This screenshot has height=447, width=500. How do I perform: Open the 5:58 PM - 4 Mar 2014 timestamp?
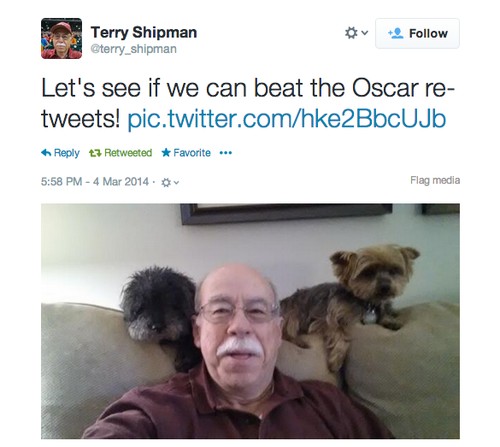point(95,182)
